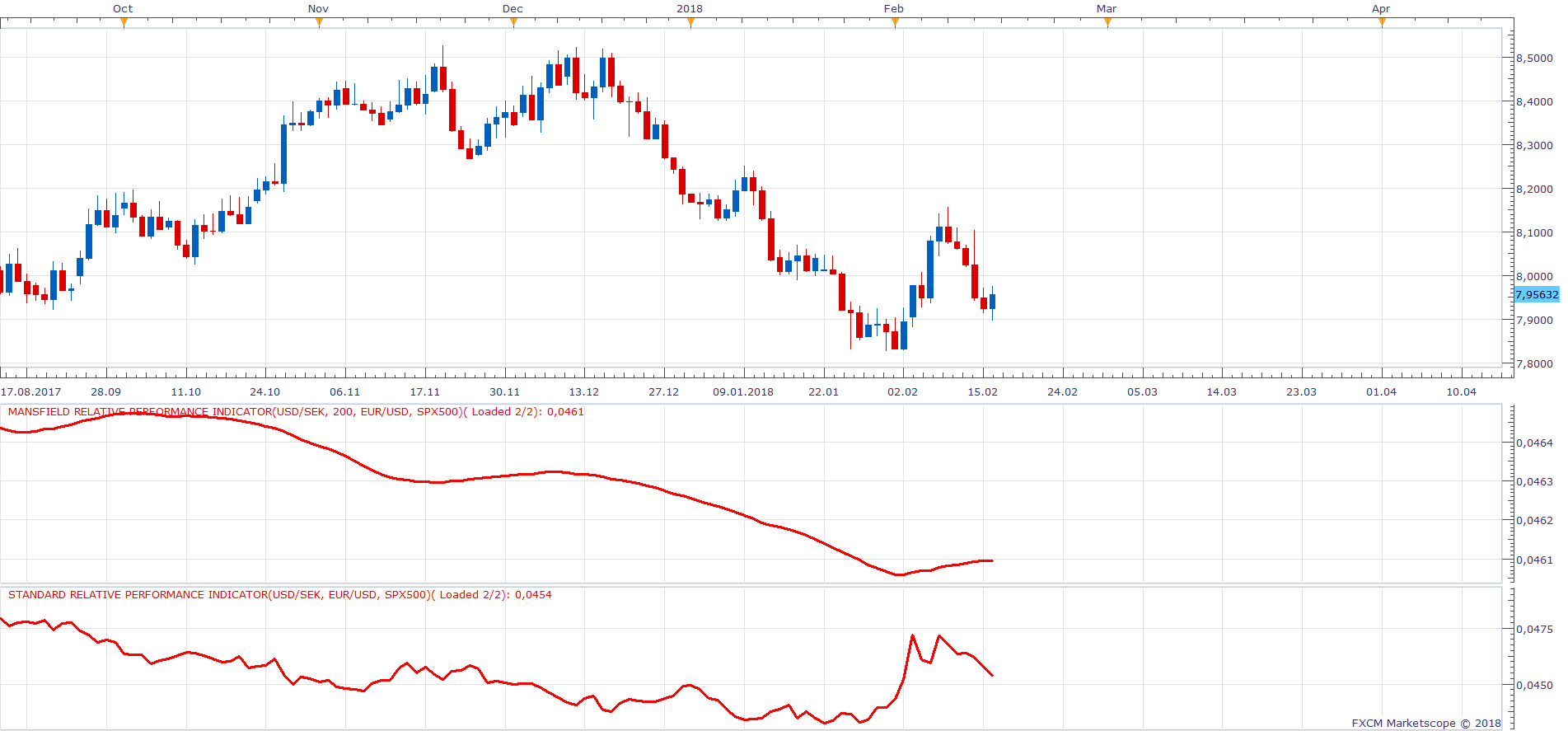1568x731 pixels.
Task: Click the 05.03 date axis label
Action: click(1143, 391)
